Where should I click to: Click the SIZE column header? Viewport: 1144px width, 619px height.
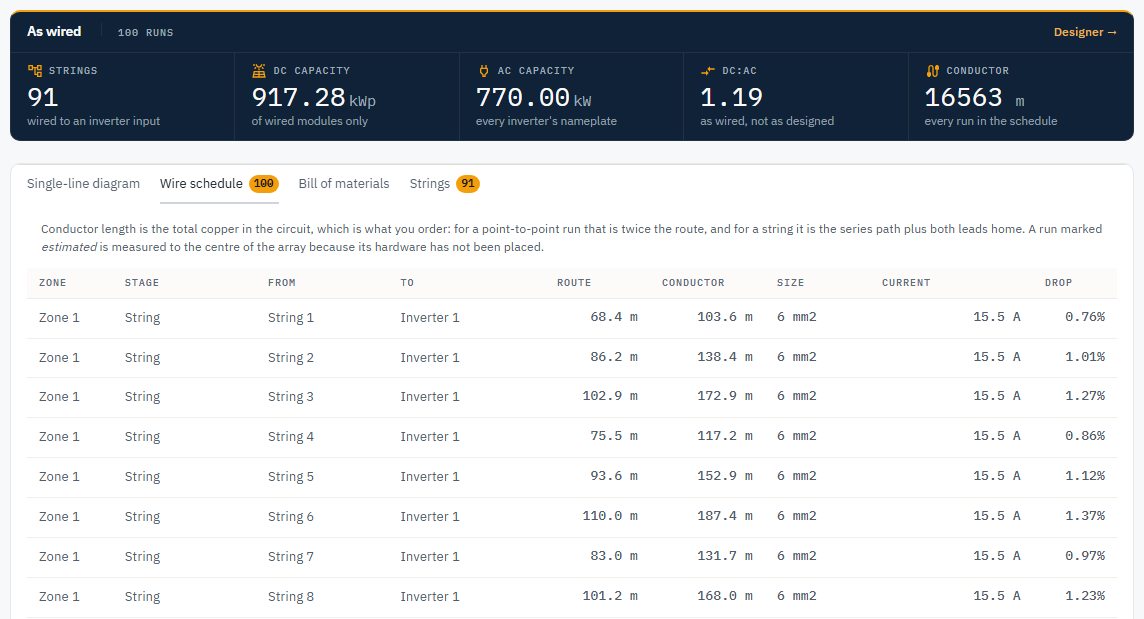pyautogui.click(x=790, y=283)
